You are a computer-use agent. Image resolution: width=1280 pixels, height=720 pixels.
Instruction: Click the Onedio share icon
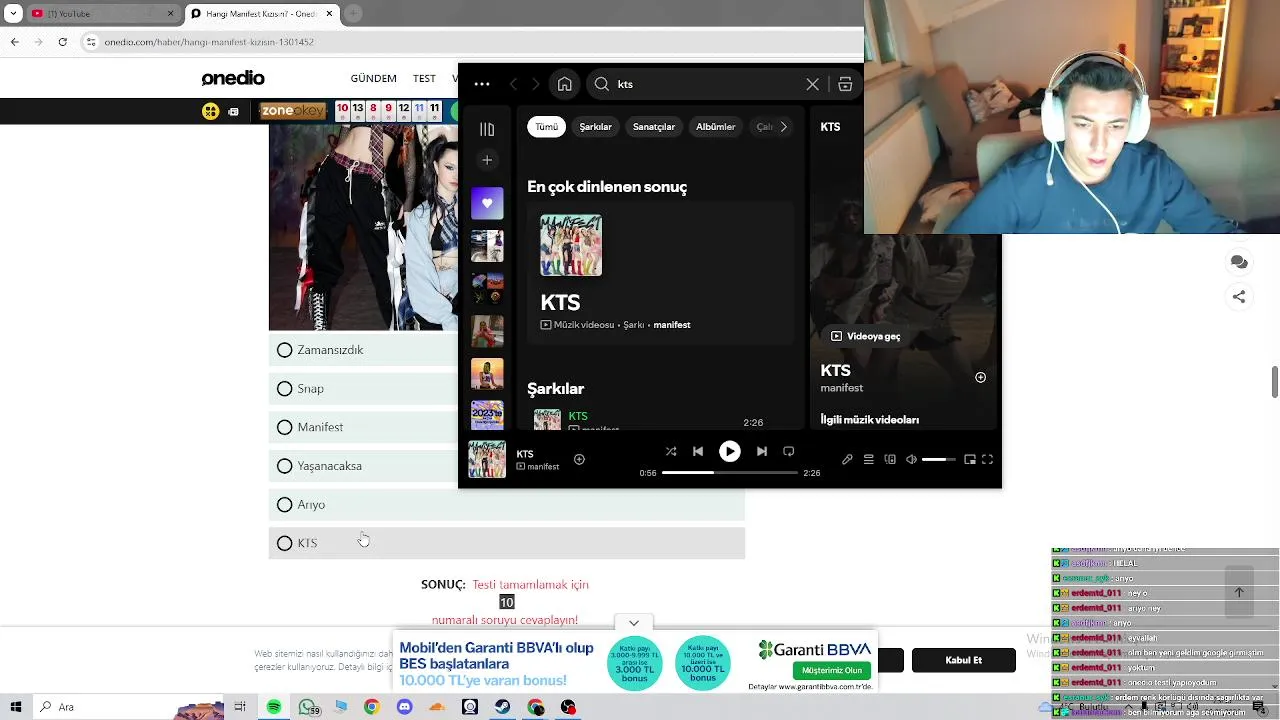click(1239, 297)
